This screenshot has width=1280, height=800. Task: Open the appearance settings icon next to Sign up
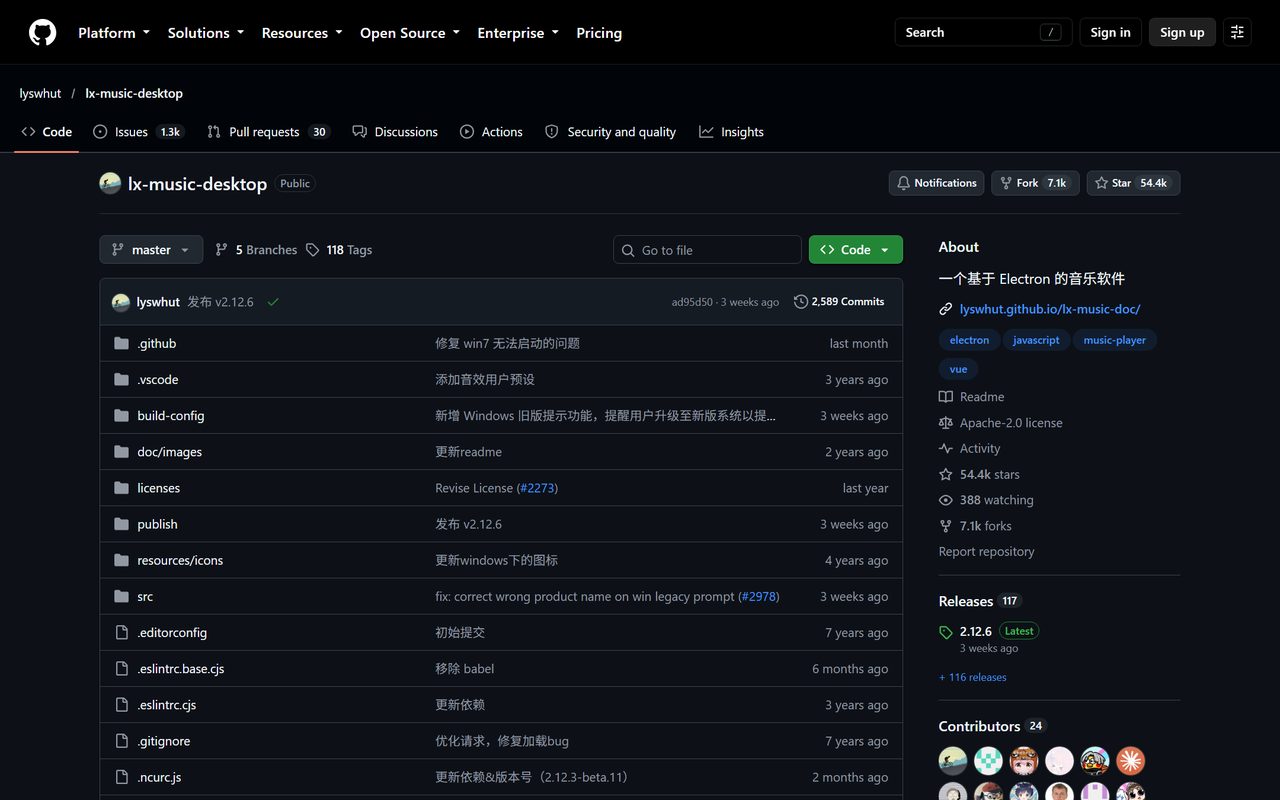click(1237, 32)
